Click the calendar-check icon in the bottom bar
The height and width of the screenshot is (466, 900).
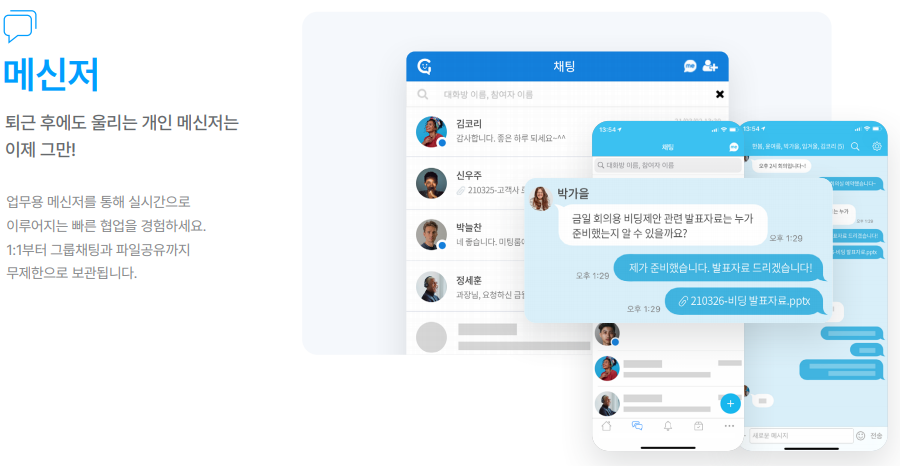pyautogui.click(x=699, y=426)
